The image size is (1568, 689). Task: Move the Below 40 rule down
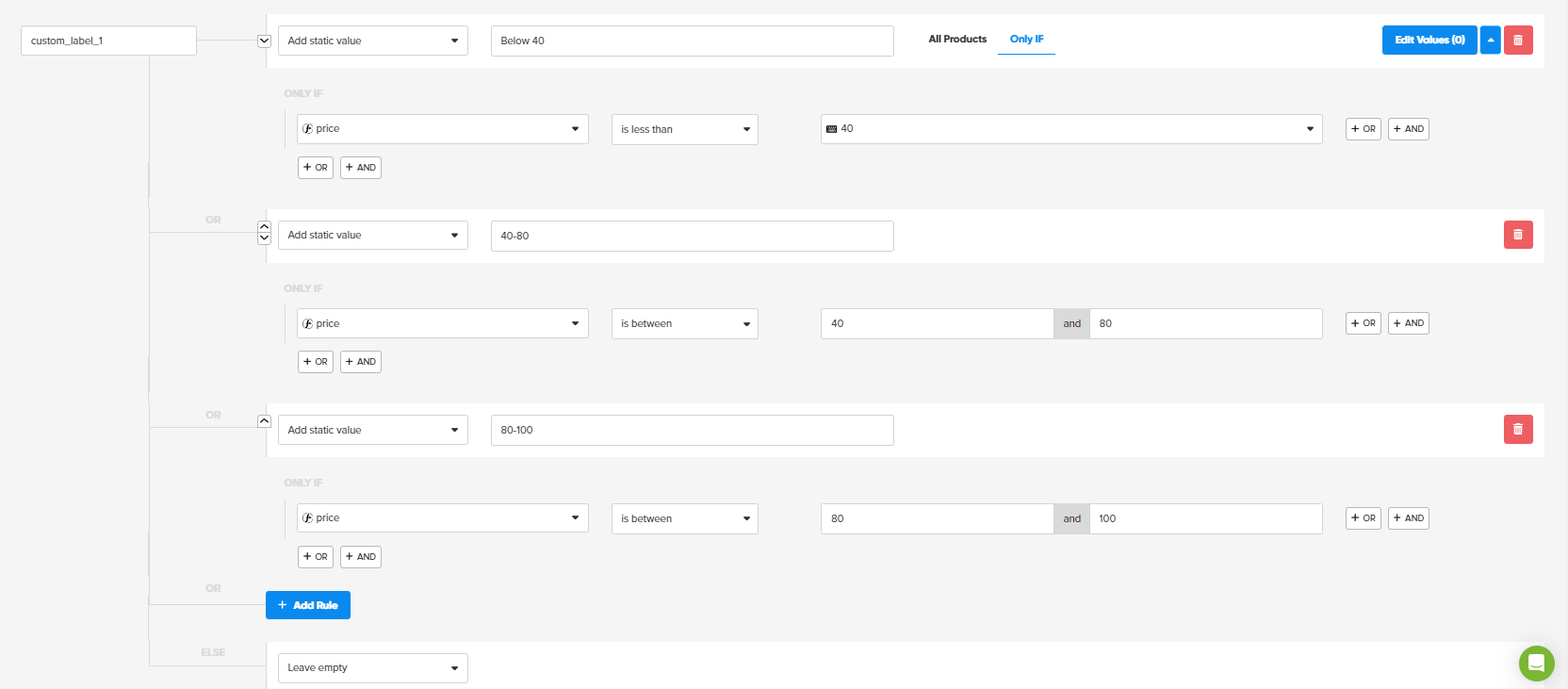(264, 41)
